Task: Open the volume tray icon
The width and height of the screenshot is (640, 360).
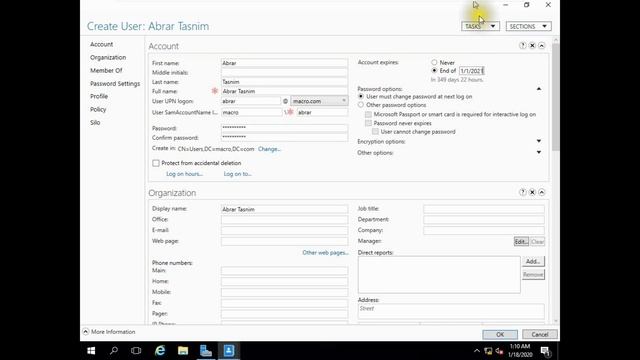Action: point(499,351)
